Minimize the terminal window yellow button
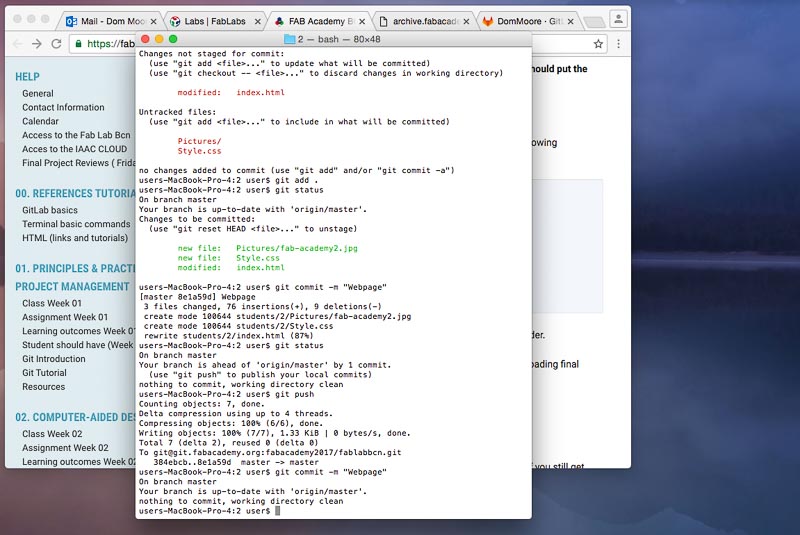800x535 pixels. coord(159,39)
